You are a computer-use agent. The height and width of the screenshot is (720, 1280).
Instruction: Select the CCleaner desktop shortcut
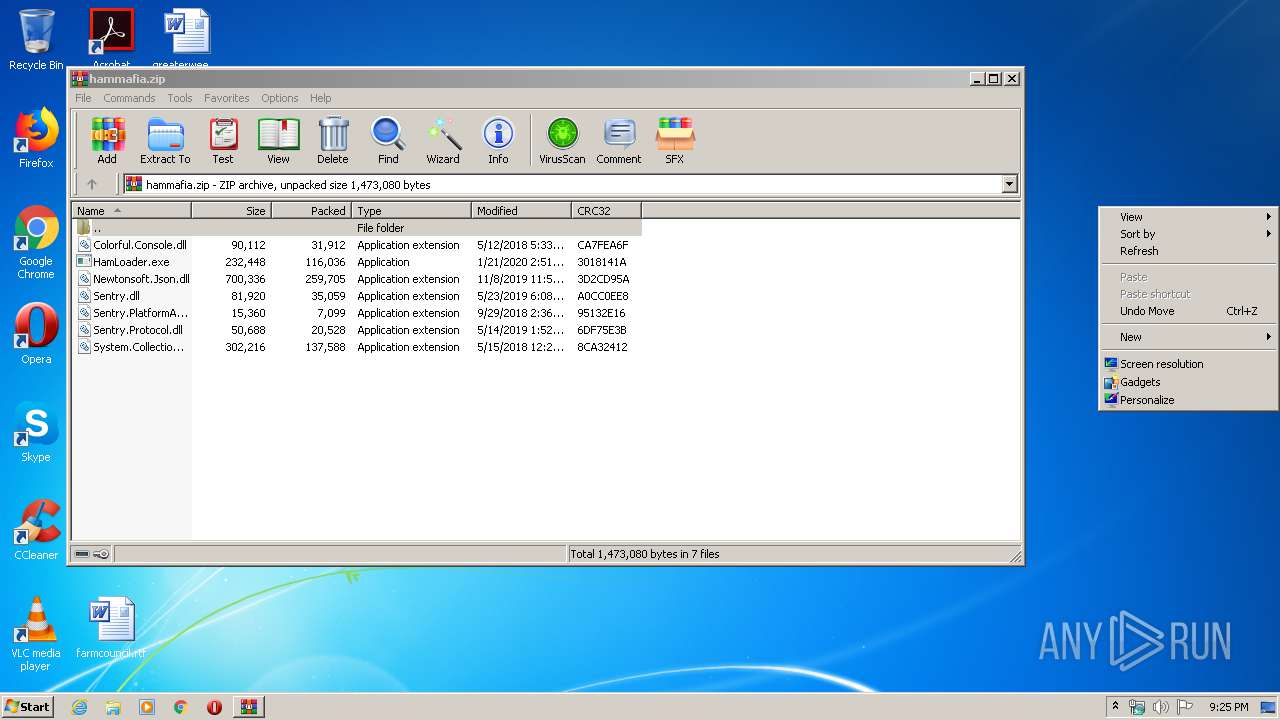[x=36, y=530]
